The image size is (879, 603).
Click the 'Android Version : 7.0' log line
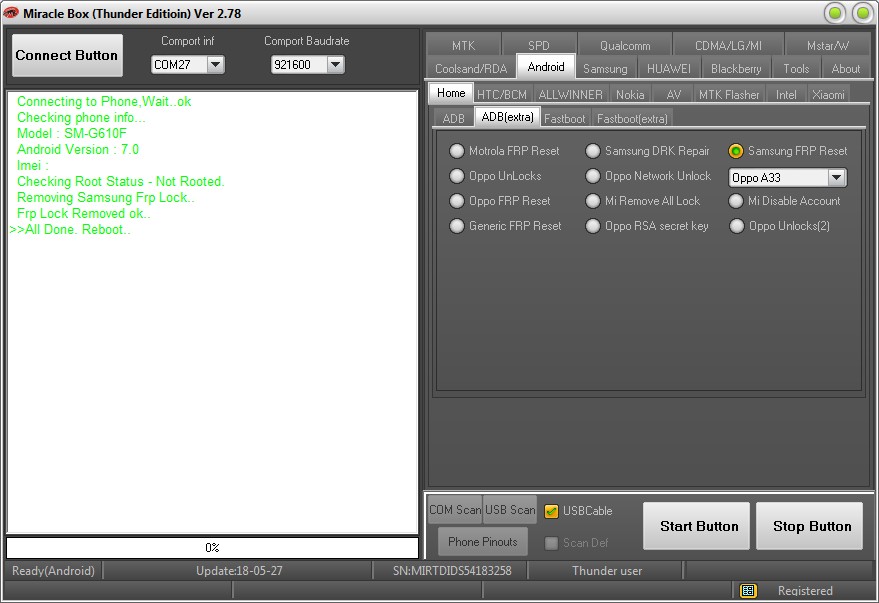tap(78, 150)
